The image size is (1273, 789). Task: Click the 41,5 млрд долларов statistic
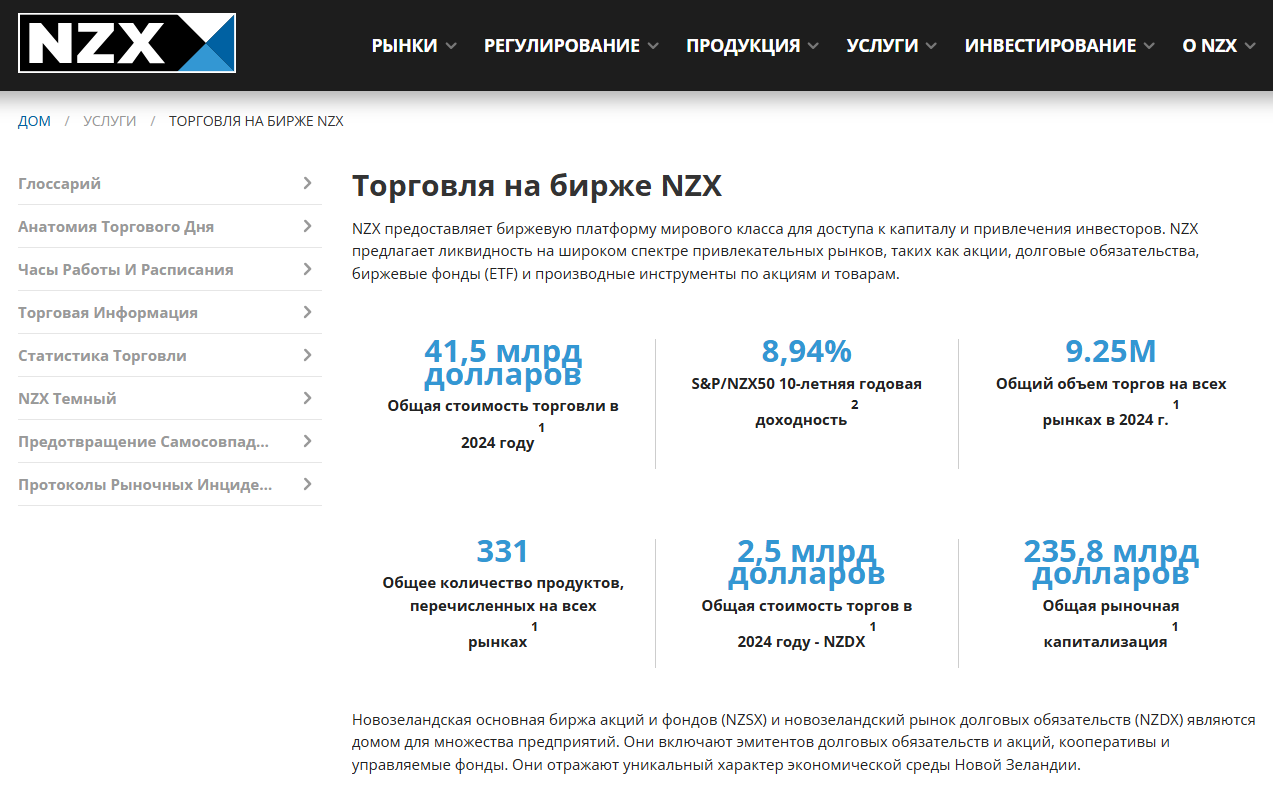(503, 363)
